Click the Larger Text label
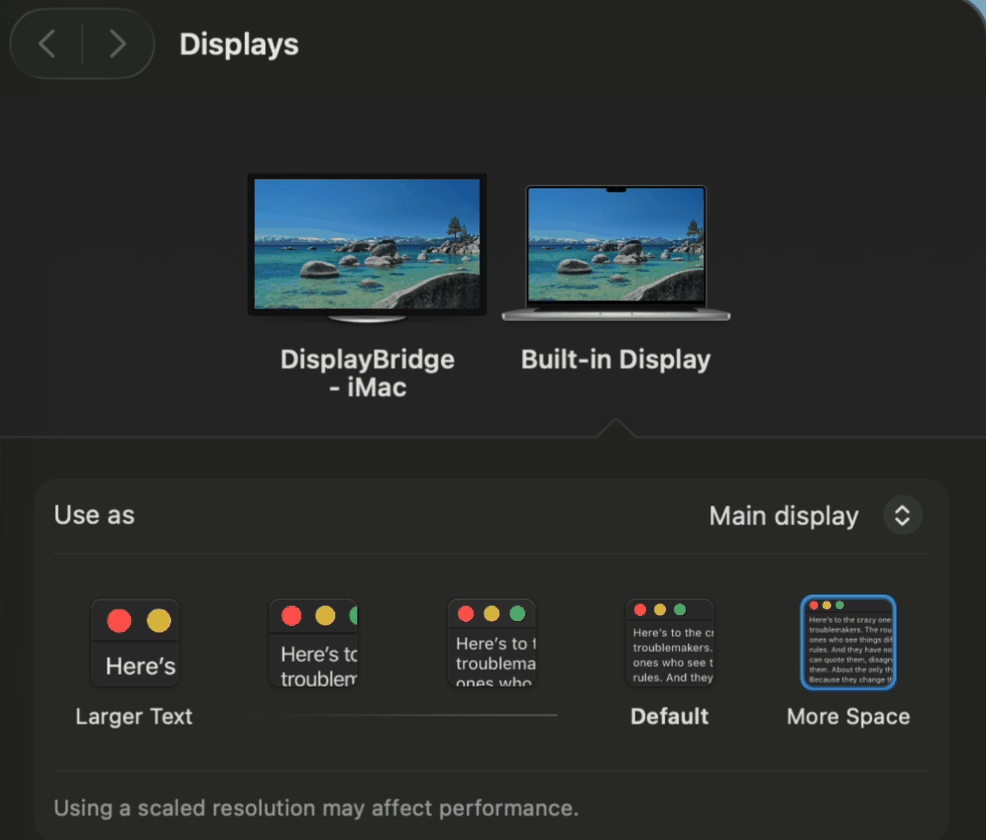 134,717
